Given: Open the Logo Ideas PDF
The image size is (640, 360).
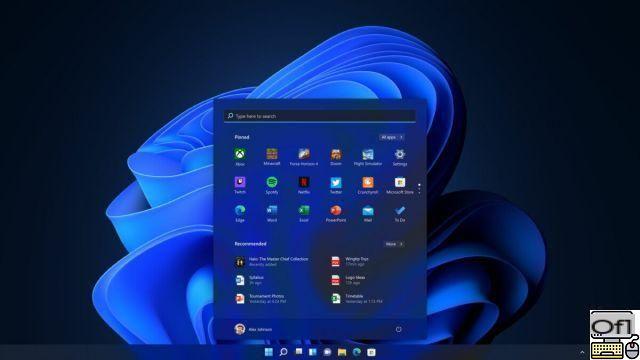Looking at the screenshot, I should (x=348, y=280).
